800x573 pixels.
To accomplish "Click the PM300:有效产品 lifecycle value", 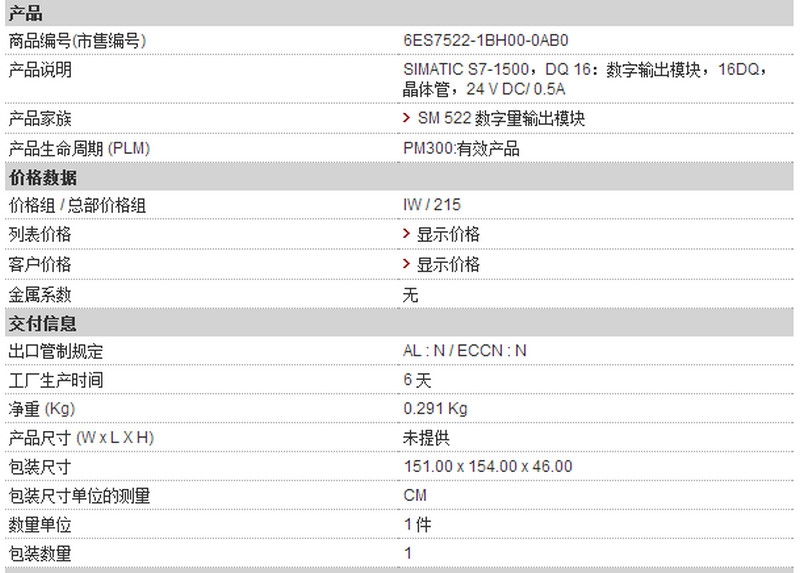I will click(x=461, y=148).
